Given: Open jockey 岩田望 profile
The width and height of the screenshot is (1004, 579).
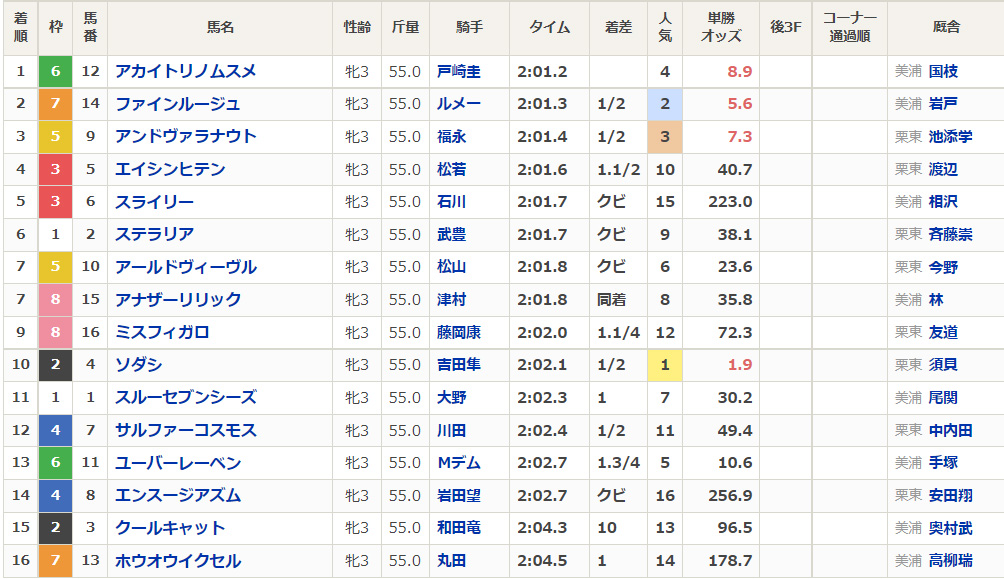Looking at the screenshot, I should [x=458, y=495].
